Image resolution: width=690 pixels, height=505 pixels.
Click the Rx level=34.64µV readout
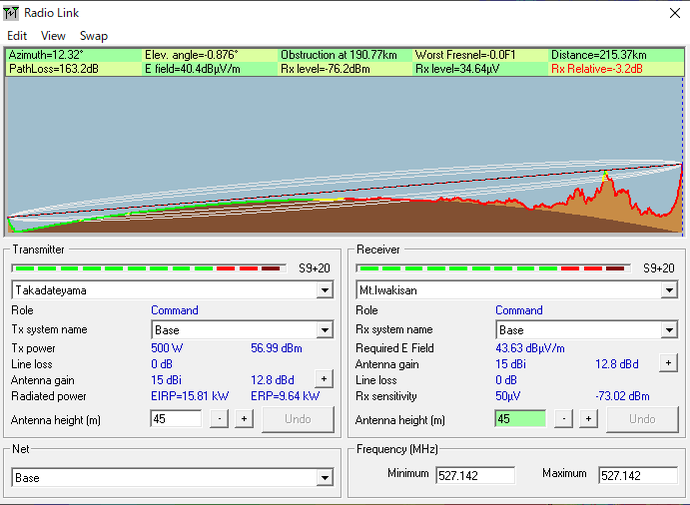pos(457,69)
